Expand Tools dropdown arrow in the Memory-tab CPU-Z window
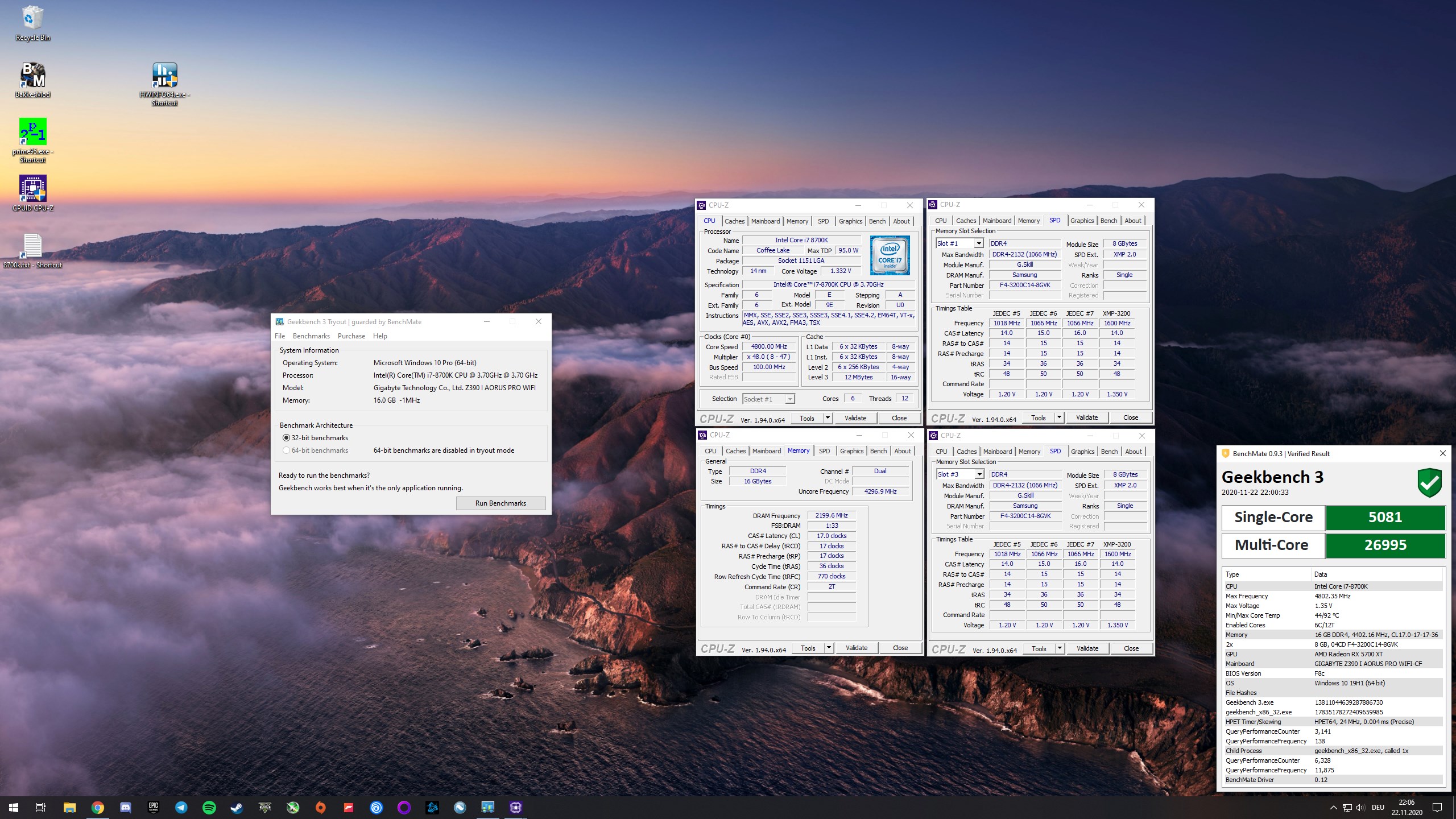 click(829, 648)
